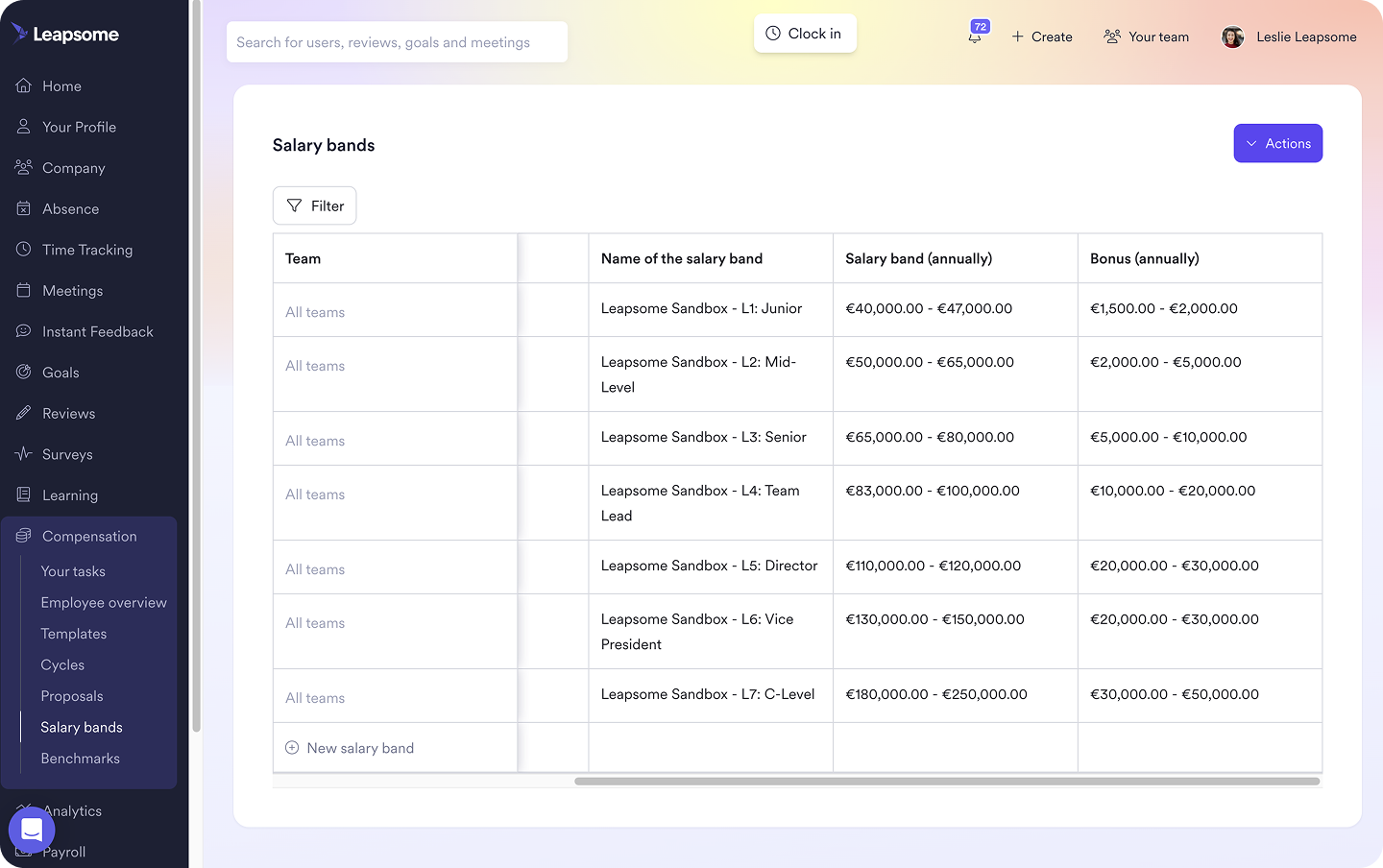Open the Surveys icon
The width and height of the screenshot is (1383, 868).
[x=23, y=454]
